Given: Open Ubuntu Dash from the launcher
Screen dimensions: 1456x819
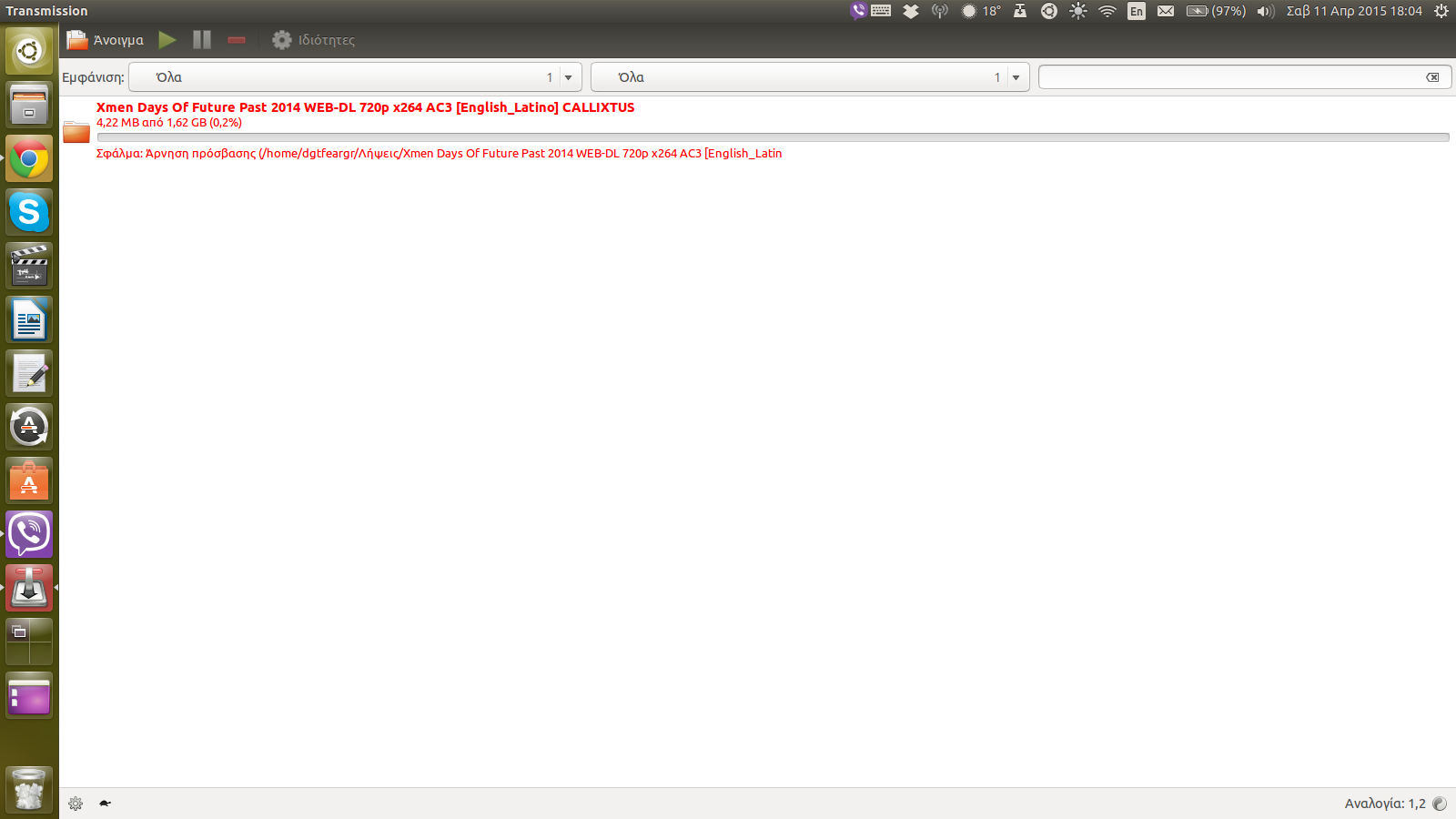Looking at the screenshot, I should 29,51.
